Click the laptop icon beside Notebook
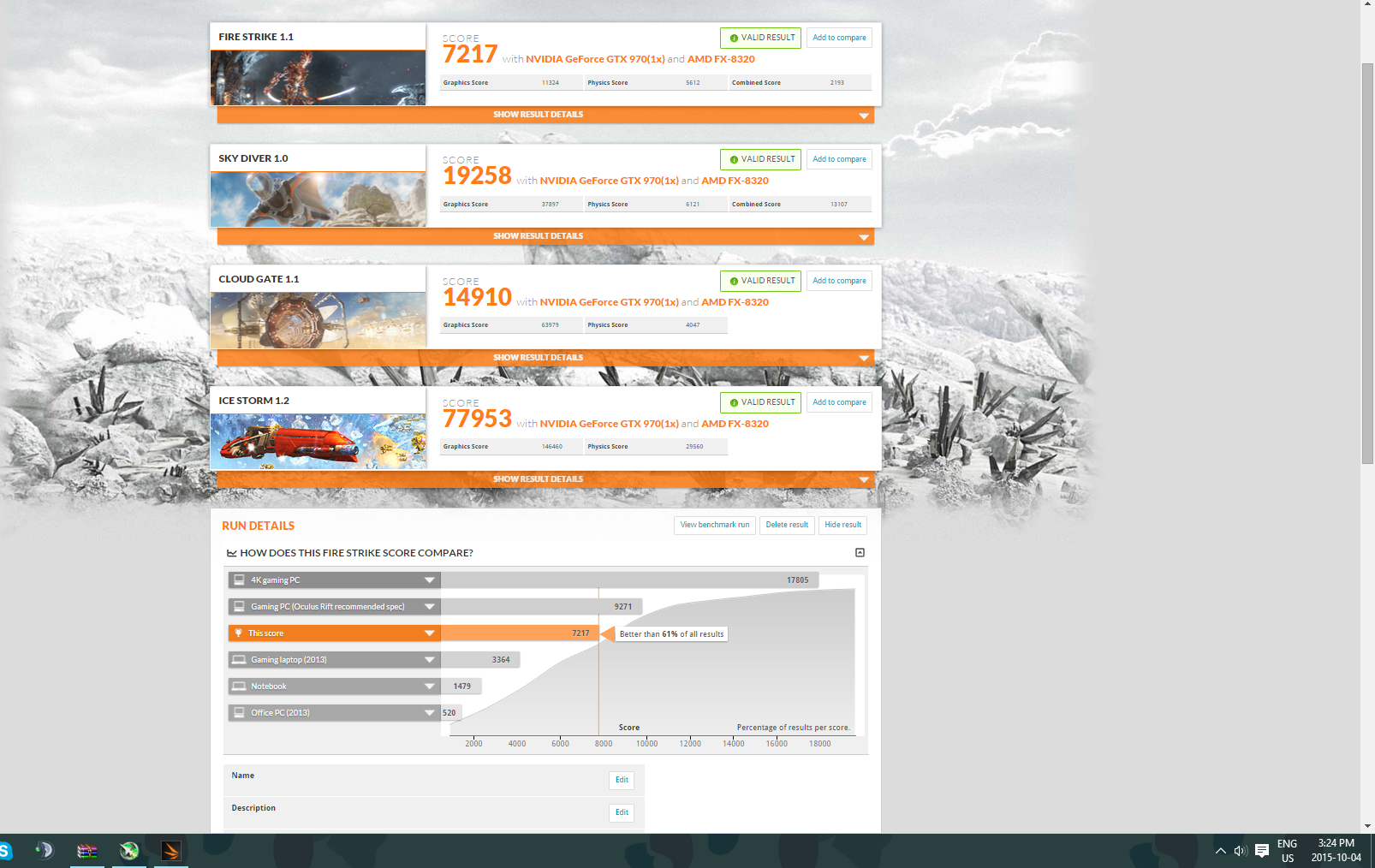1375x868 pixels. click(239, 686)
